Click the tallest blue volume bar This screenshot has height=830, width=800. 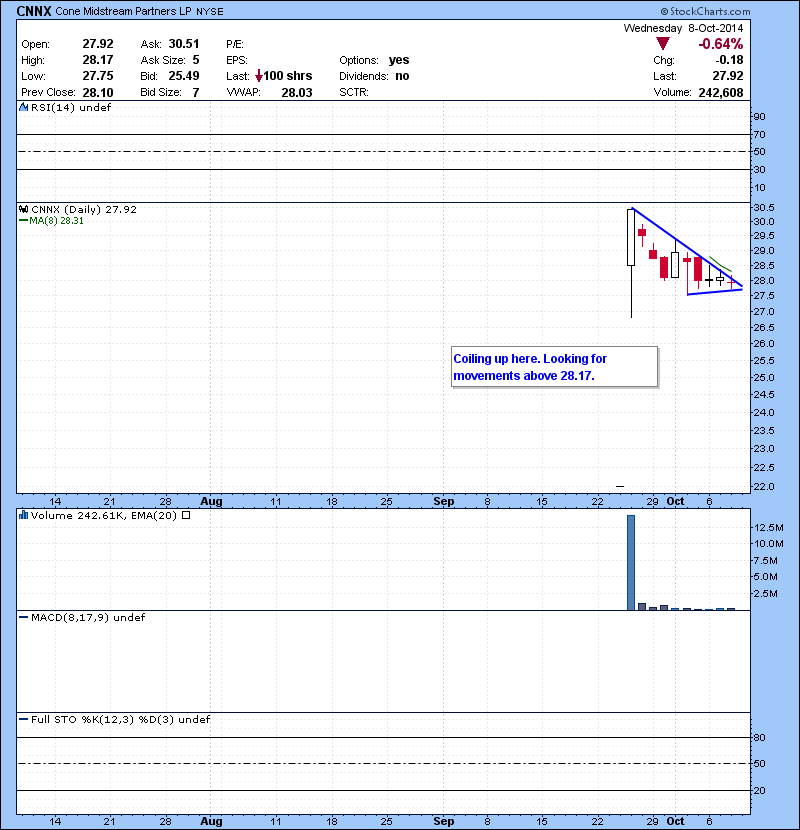631,563
